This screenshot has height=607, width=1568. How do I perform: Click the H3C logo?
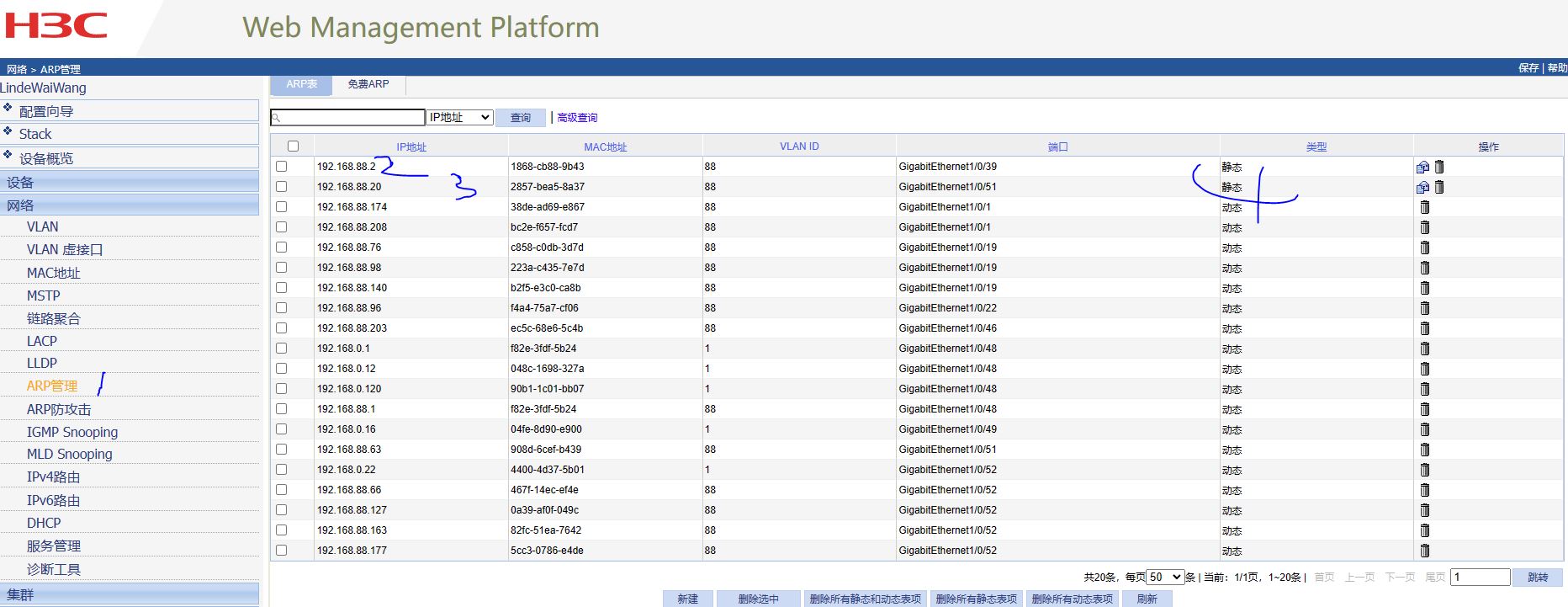(x=56, y=26)
